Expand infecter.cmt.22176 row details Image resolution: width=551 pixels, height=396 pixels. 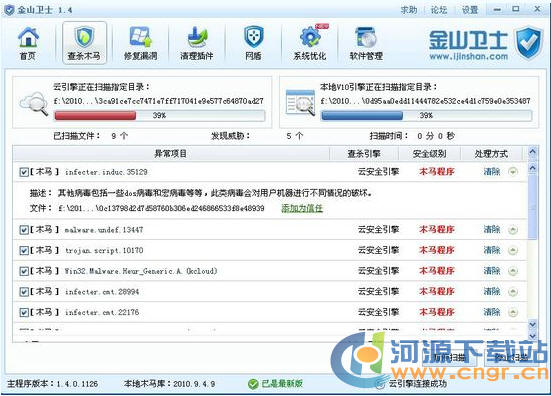513,312
